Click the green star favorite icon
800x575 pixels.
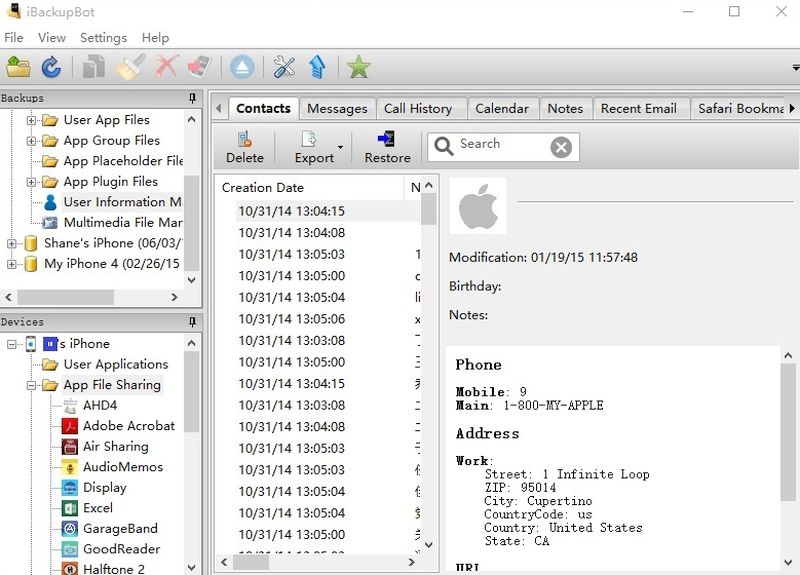pos(358,67)
